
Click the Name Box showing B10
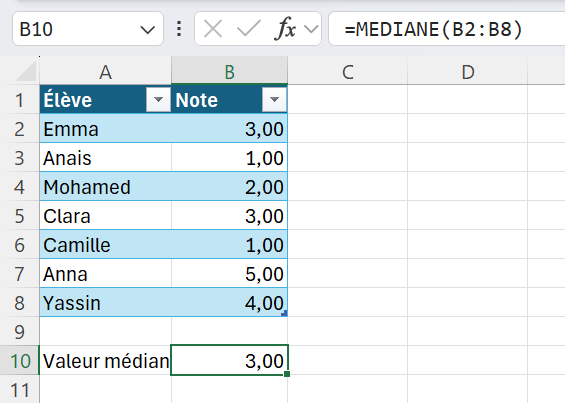(88, 29)
